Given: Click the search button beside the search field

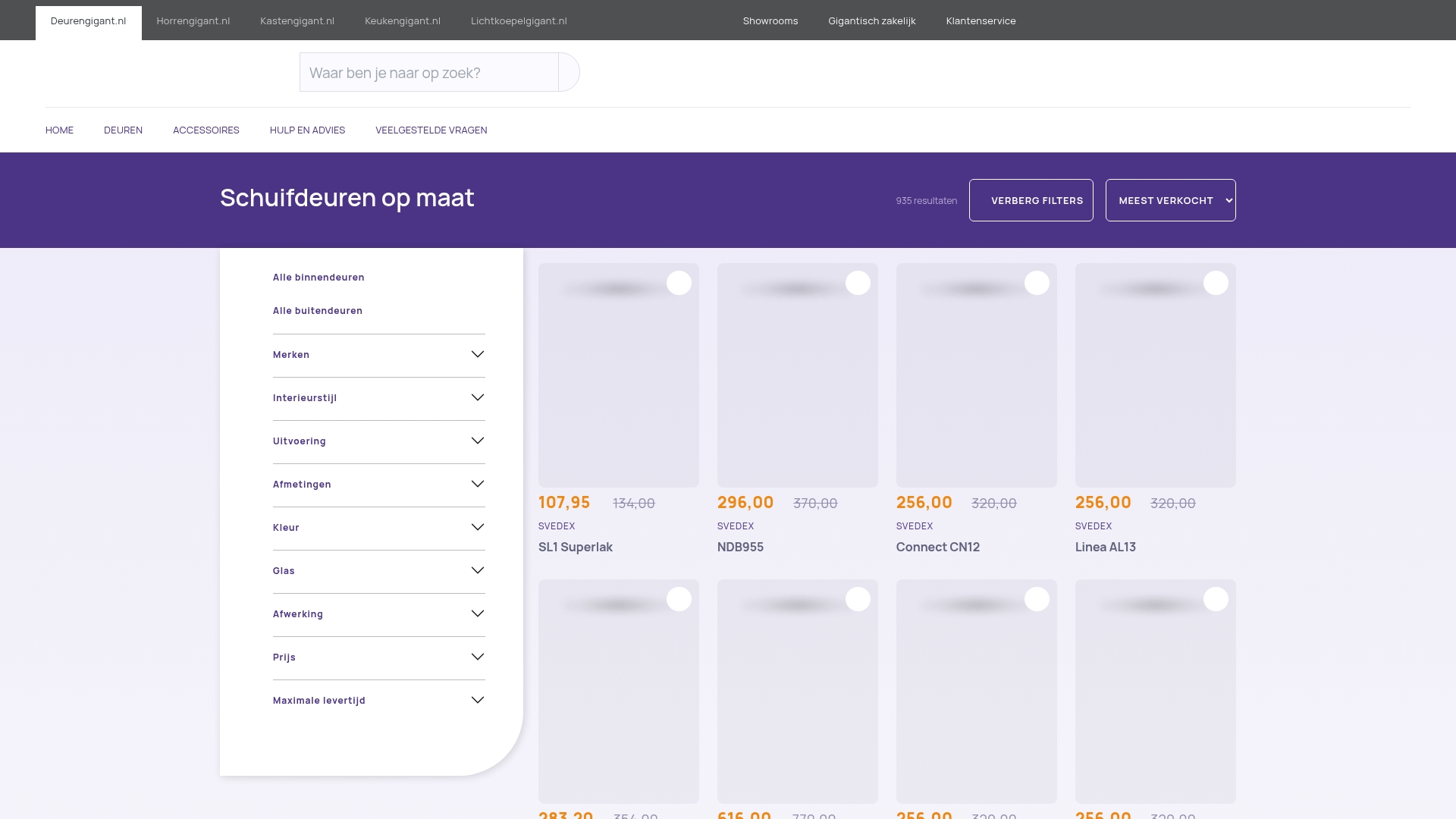Looking at the screenshot, I should click(569, 72).
